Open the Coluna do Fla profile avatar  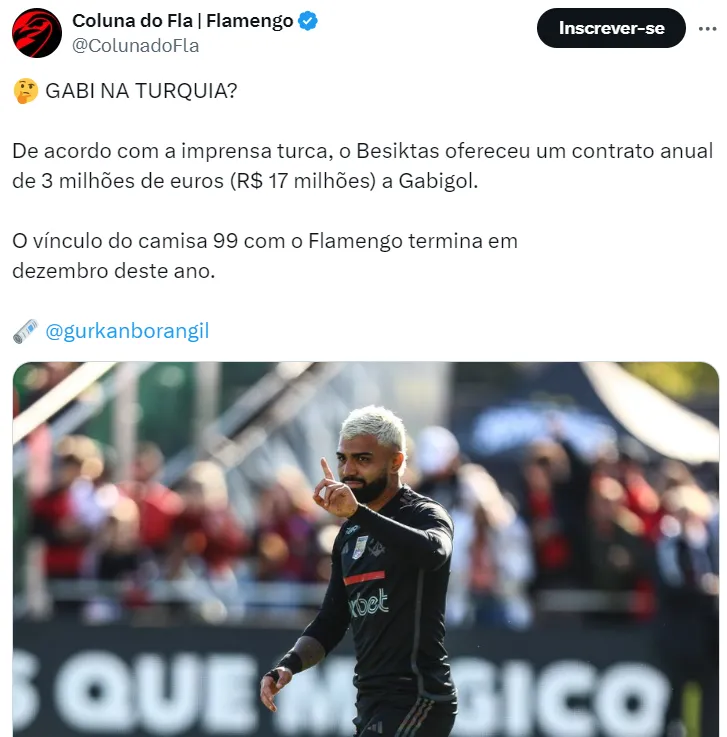pos(37,33)
